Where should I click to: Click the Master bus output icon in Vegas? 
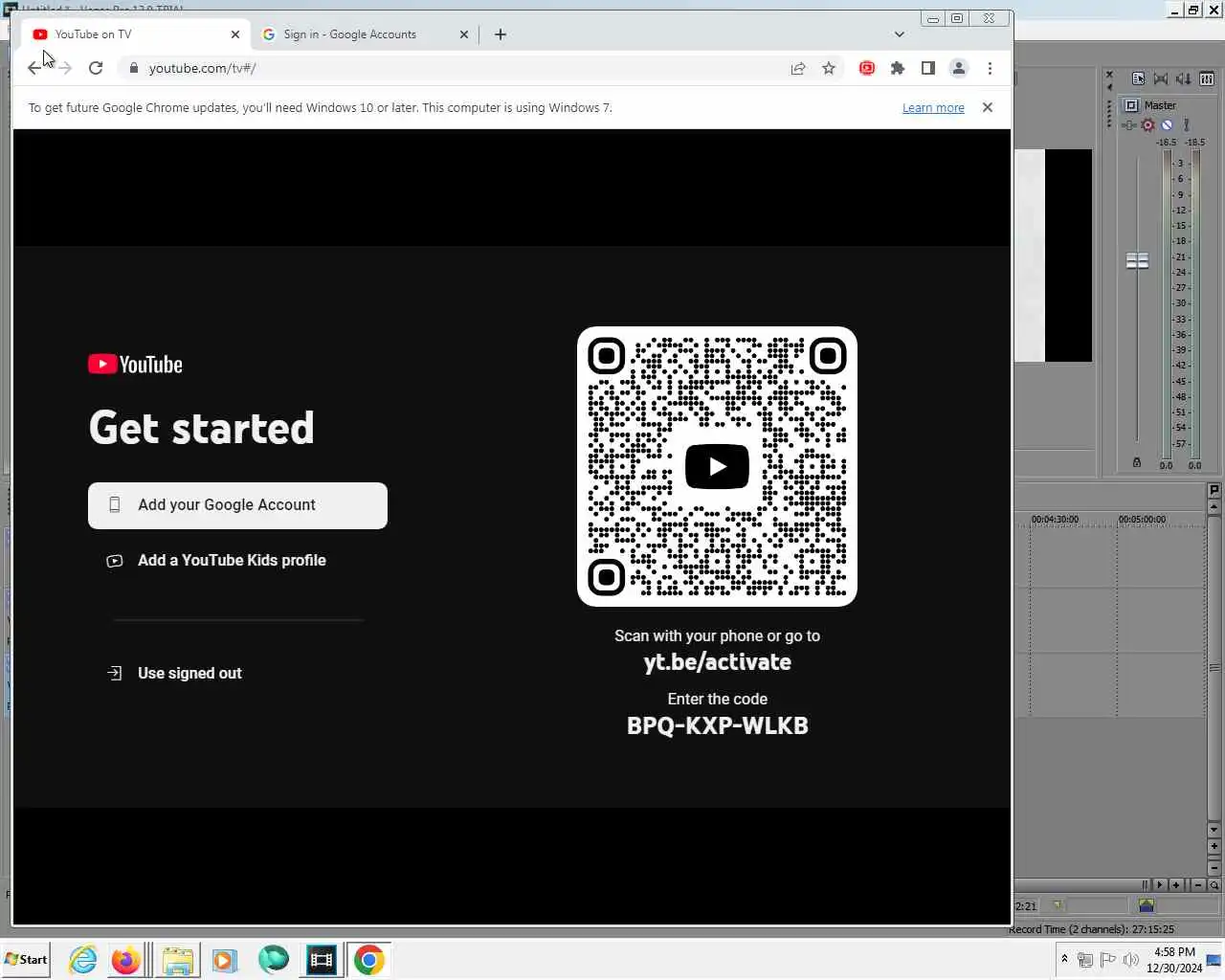pos(1131,105)
